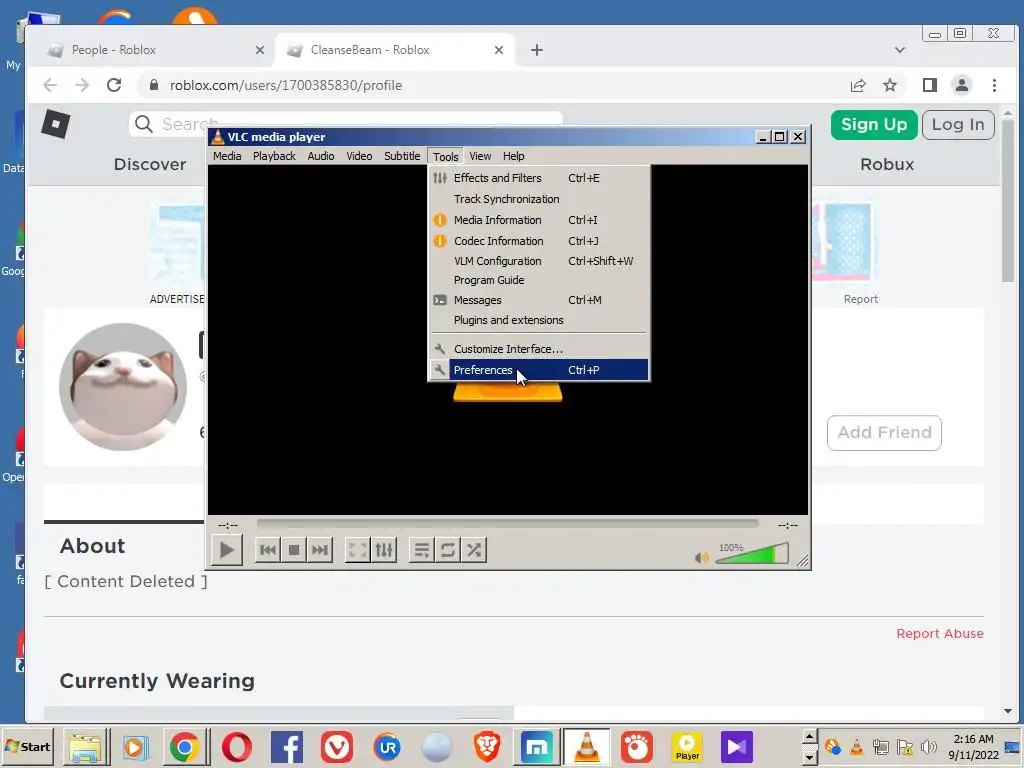
Task: Skip to previous track in VLC
Action: tap(268, 550)
